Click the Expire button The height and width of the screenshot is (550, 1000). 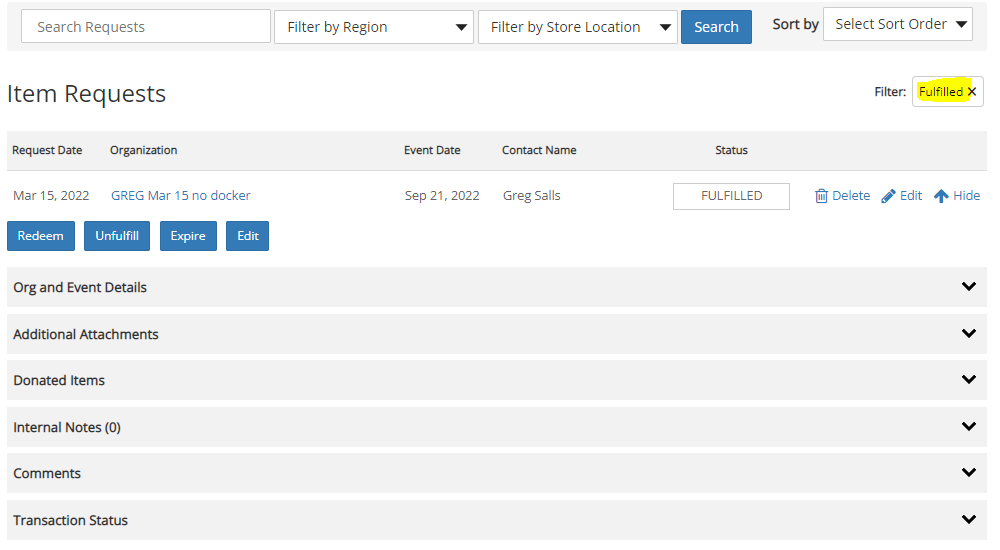click(x=188, y=236)
